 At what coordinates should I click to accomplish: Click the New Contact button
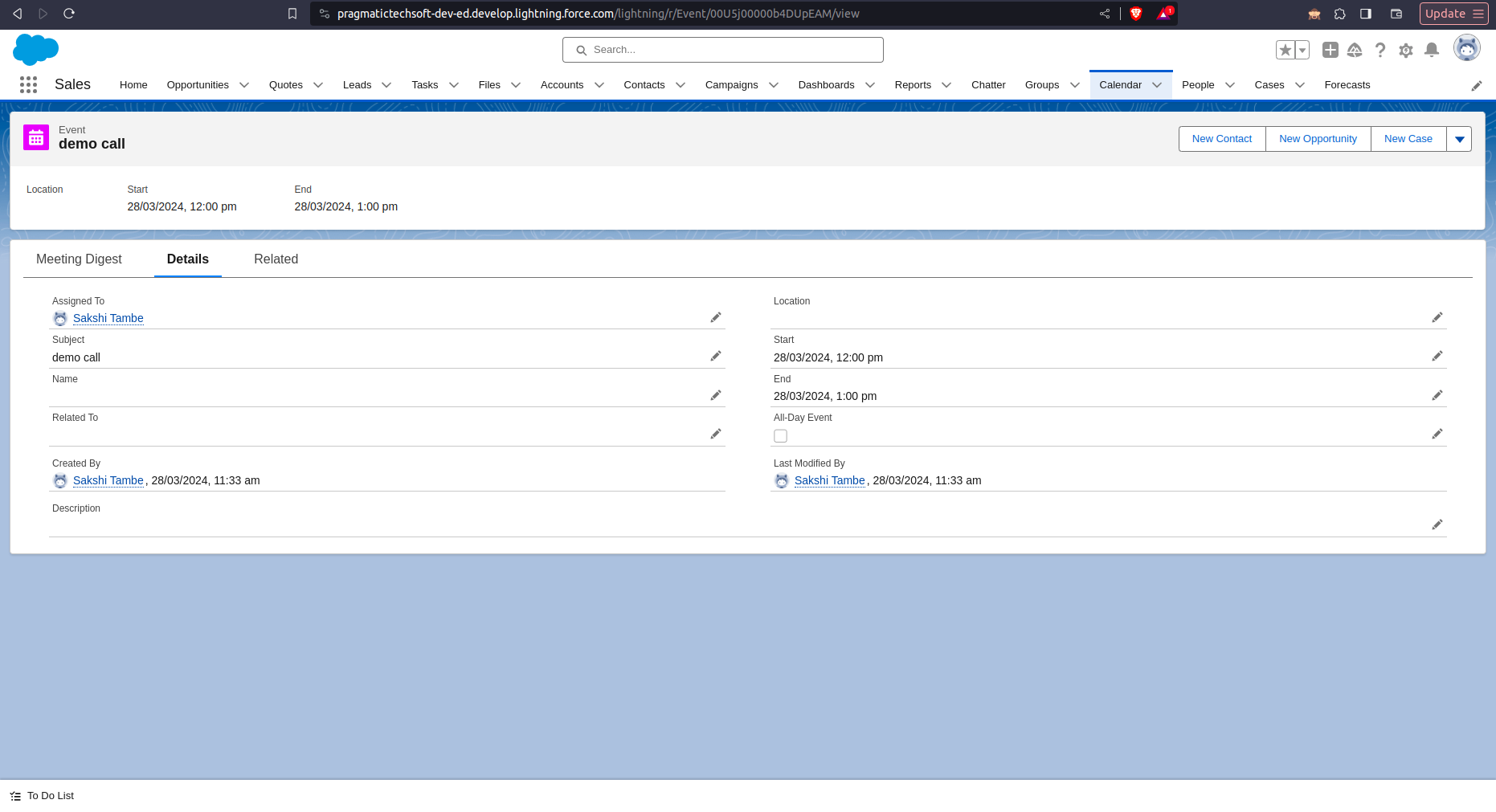[x=1222, y=139]
